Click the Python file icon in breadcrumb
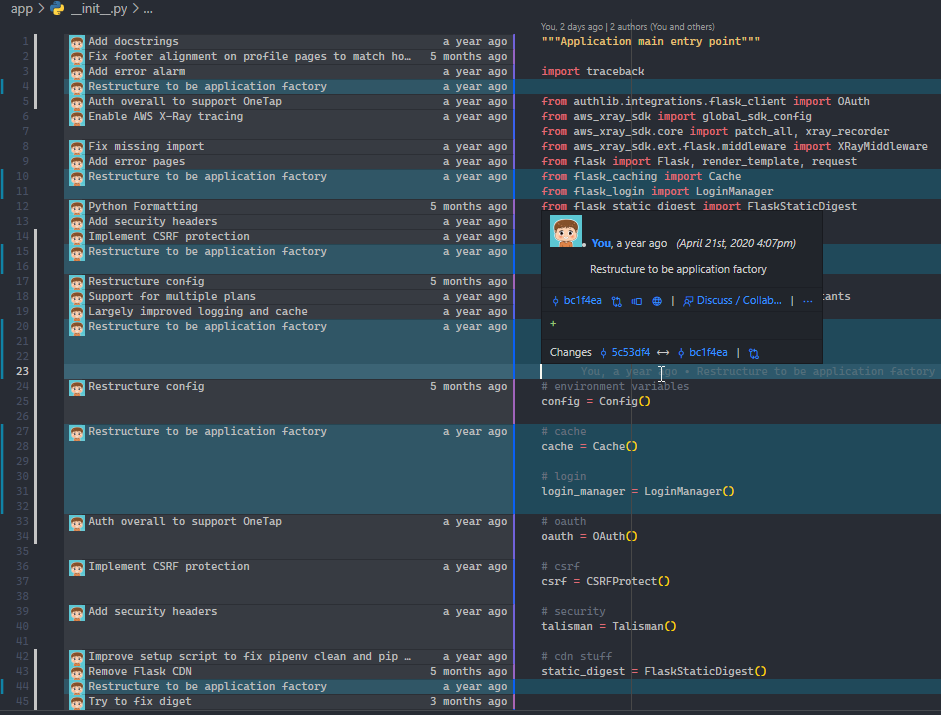Screen dimensions: 941x715 (58, 9)
